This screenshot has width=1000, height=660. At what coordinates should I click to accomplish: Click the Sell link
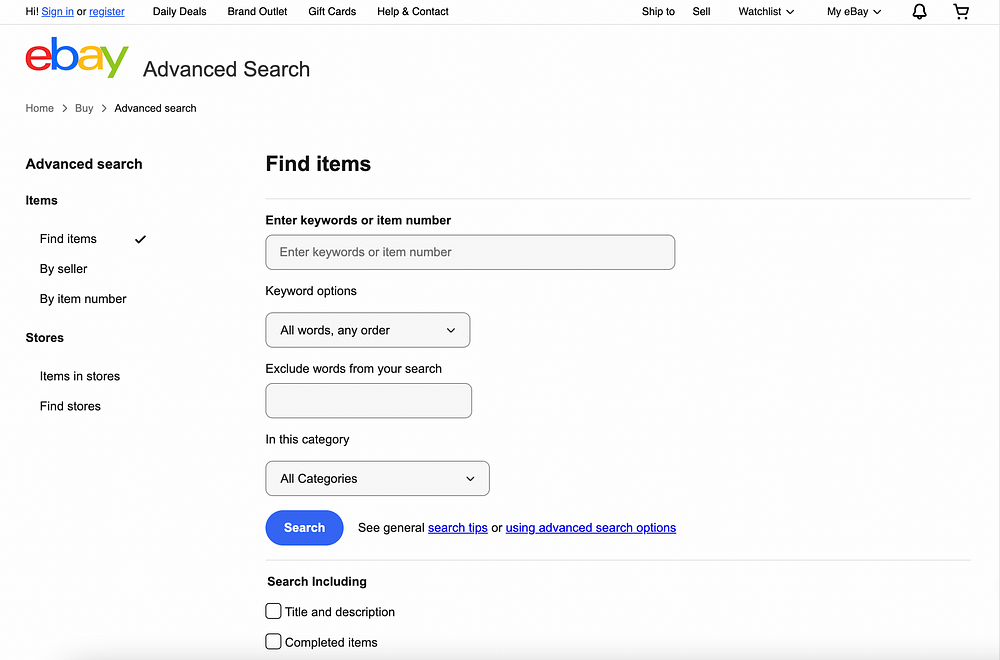(701, 11)
